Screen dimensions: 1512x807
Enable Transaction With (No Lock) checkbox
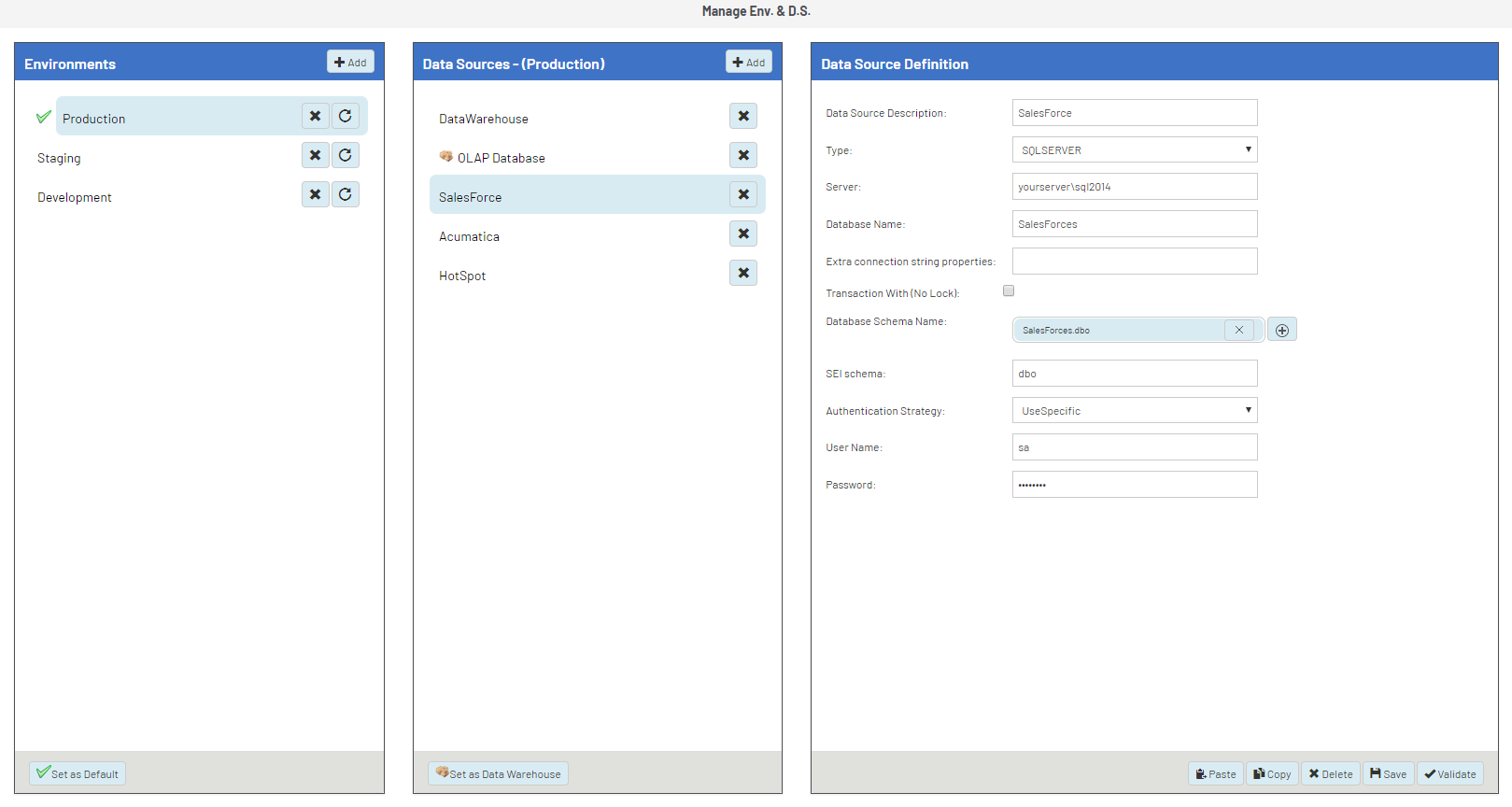(1009, 291)
